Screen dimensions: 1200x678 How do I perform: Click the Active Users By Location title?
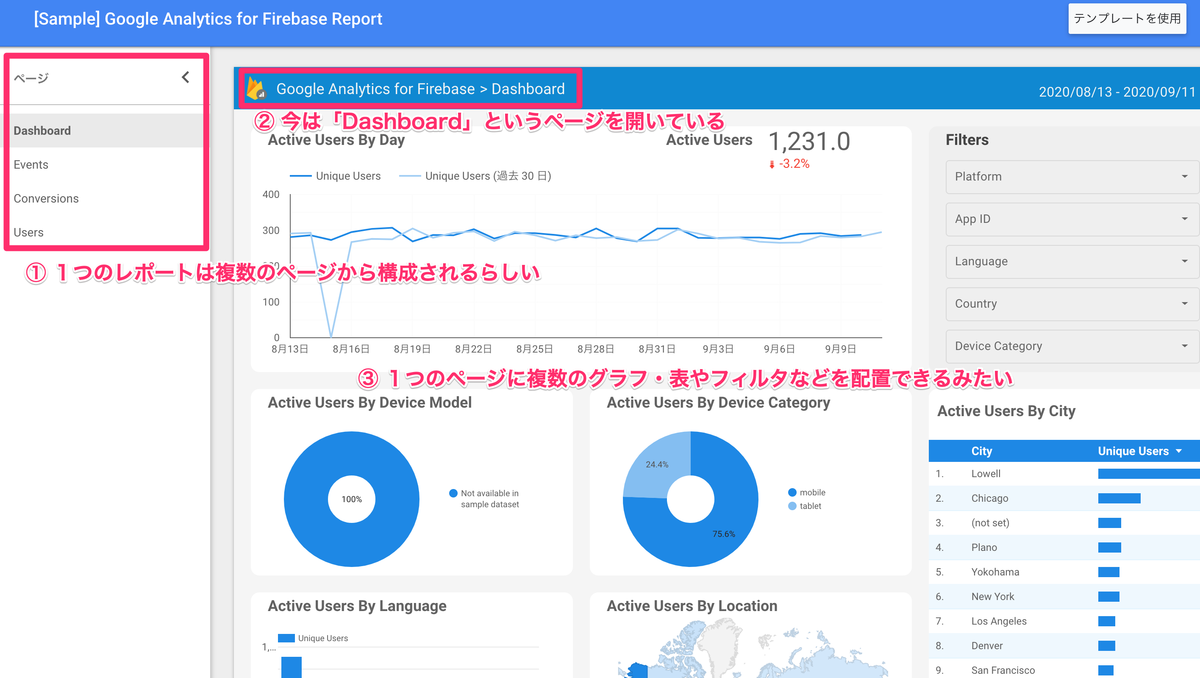[692, 606]
